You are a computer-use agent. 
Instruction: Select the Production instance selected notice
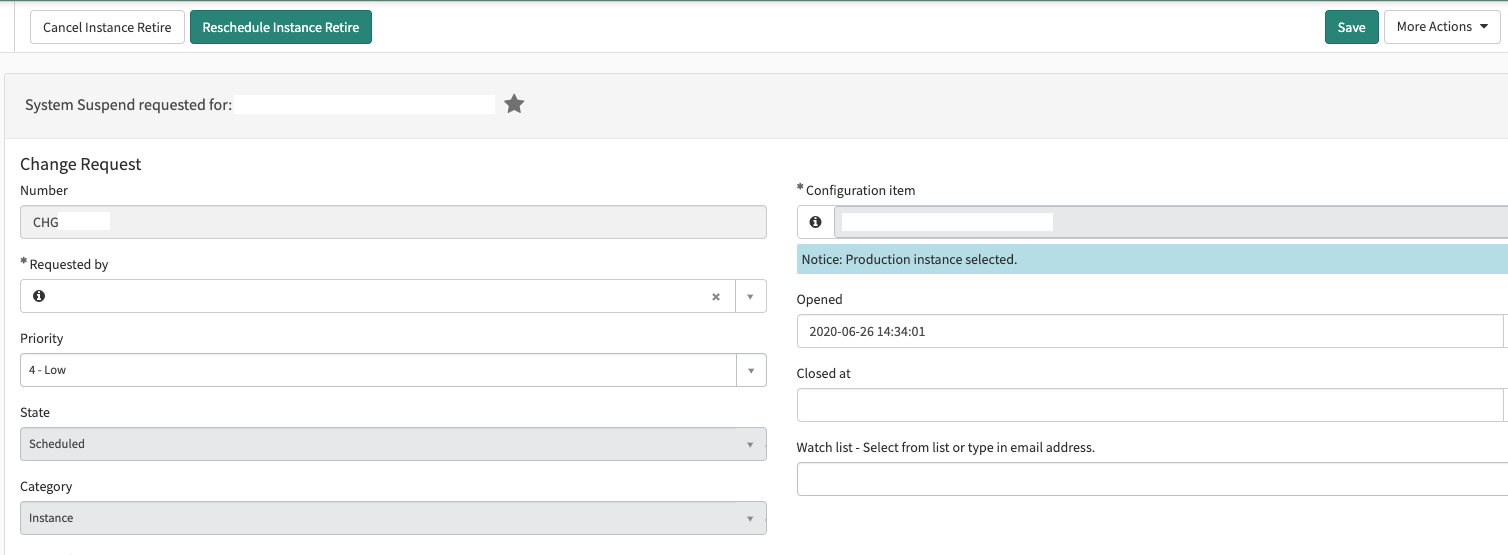(x=1152, y=259)
